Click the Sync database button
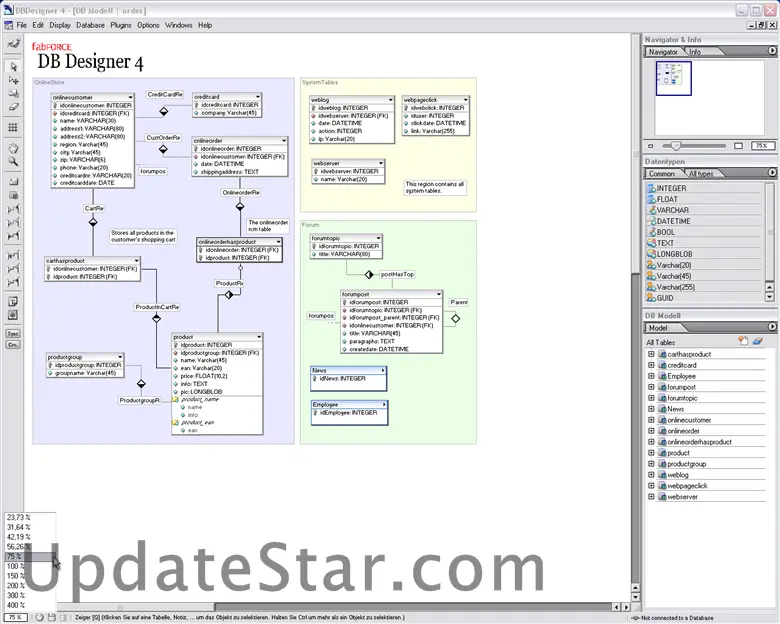 point(13,333)
